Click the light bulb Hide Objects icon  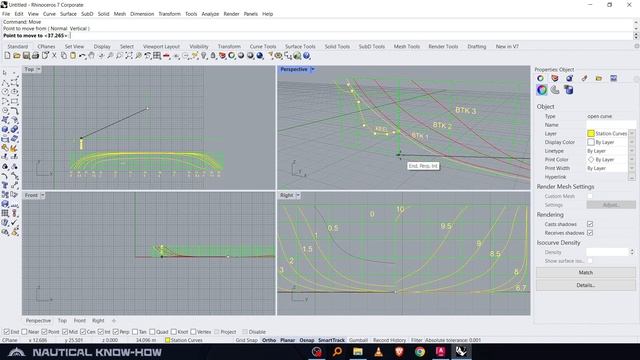click(x=204, y=56)
